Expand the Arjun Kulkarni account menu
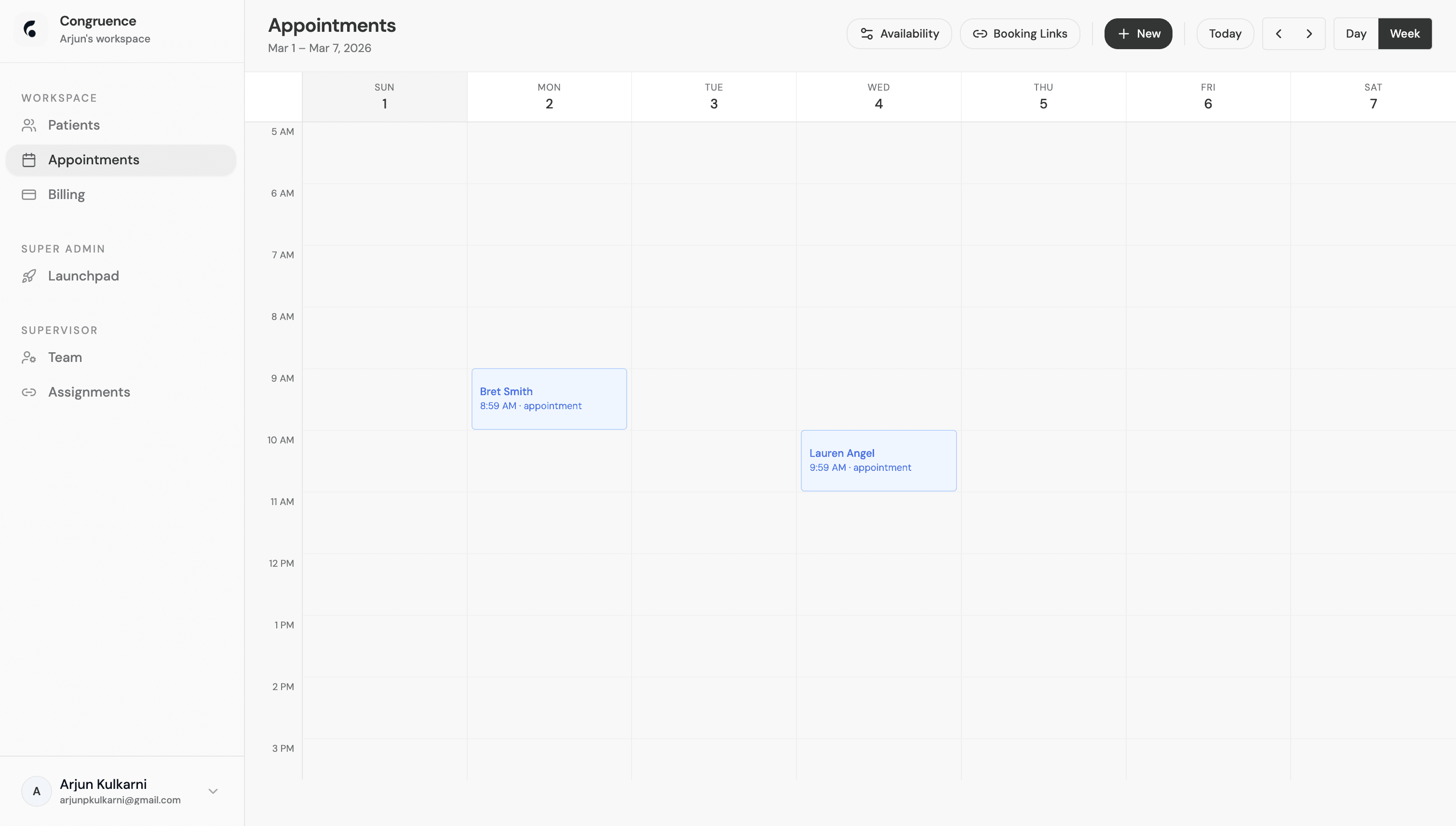Screen dimensions: 1456x826 pyautogui.click(x=213, y=790)
